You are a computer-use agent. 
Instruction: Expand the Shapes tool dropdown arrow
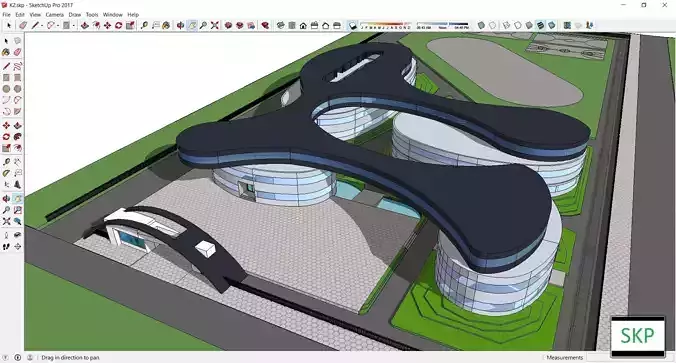click(x=73, y=26)
